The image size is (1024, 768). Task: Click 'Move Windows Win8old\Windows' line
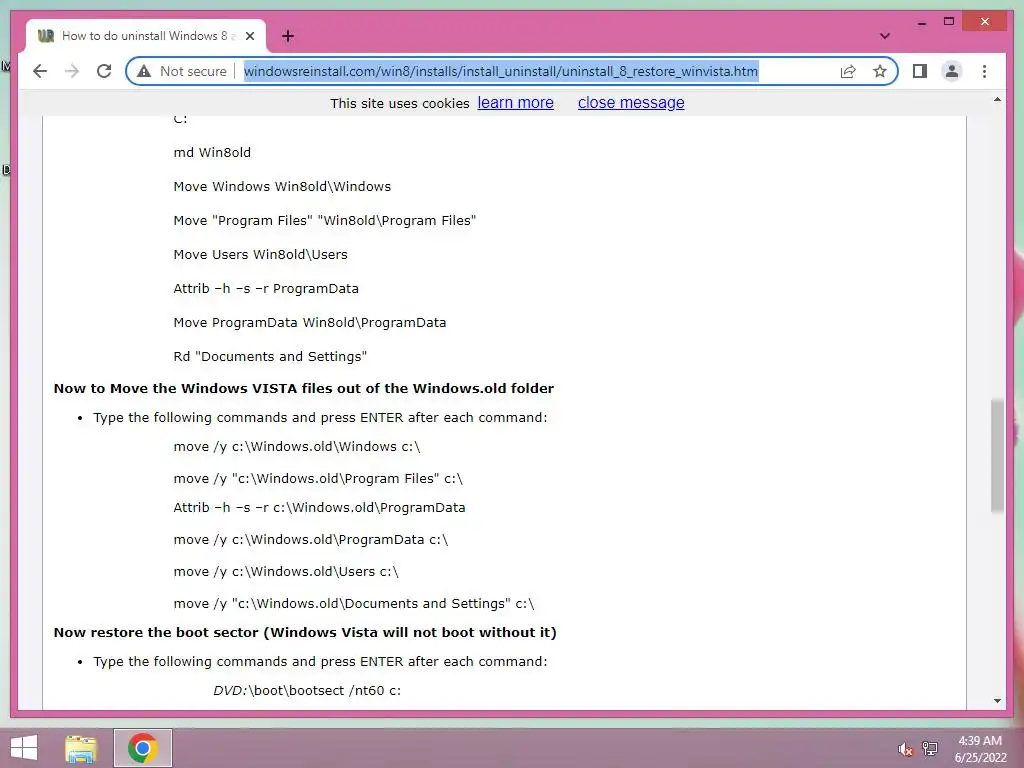[x=282, y=186]
